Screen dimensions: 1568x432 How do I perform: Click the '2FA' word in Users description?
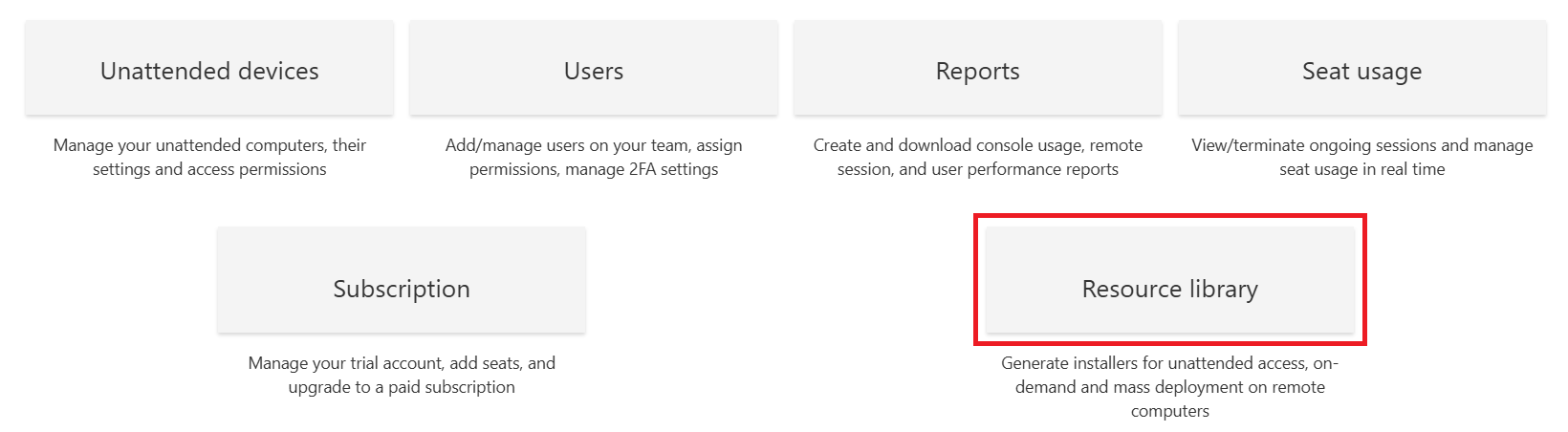pos(640,169)
